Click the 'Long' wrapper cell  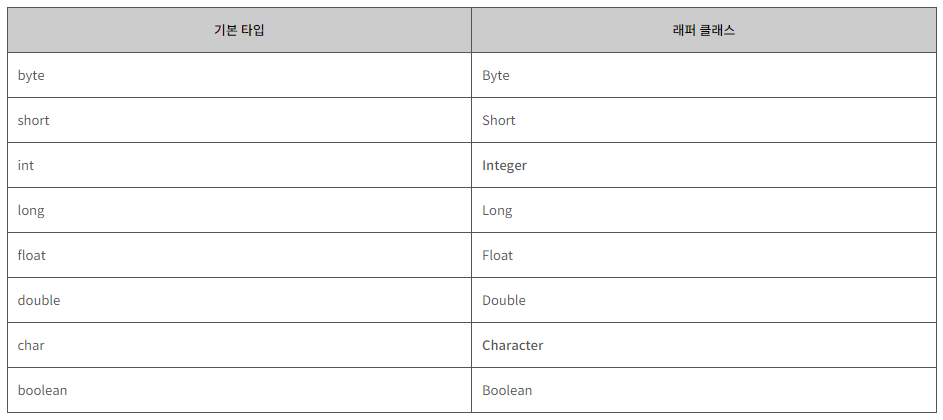pos(704,210)
